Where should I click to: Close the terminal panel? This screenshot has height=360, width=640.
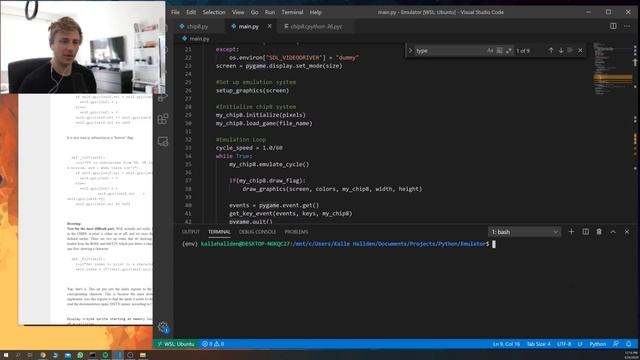(x=627, y=232)
